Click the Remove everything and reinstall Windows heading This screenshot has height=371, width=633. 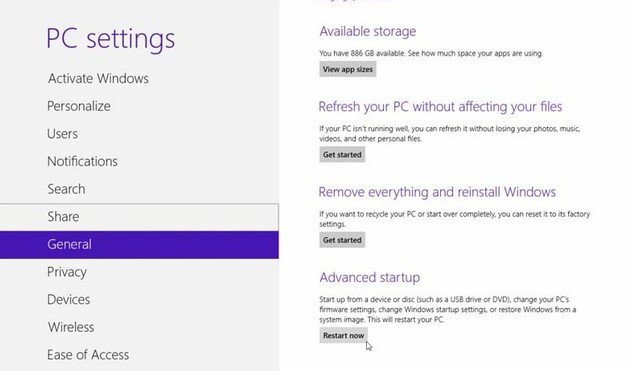pyautogui.click(x=437, y=192)
